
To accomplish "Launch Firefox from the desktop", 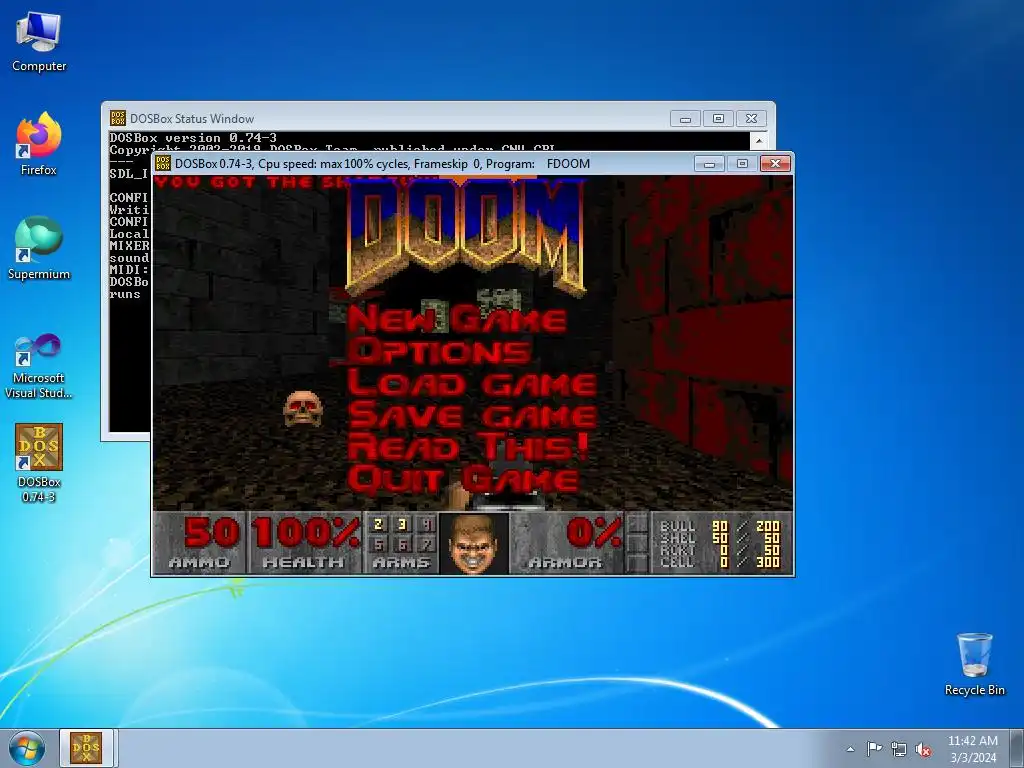I will [x=39, y=145].
